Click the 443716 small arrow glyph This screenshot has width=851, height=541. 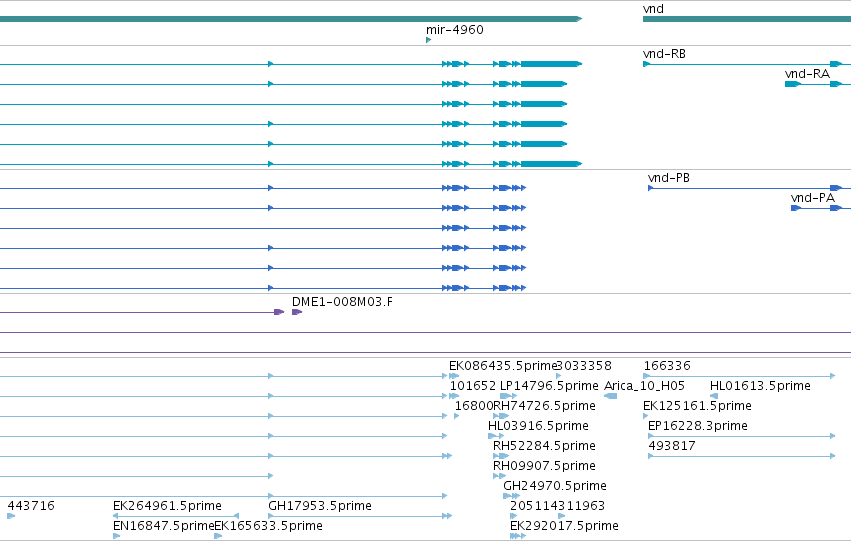coord(11,516)
